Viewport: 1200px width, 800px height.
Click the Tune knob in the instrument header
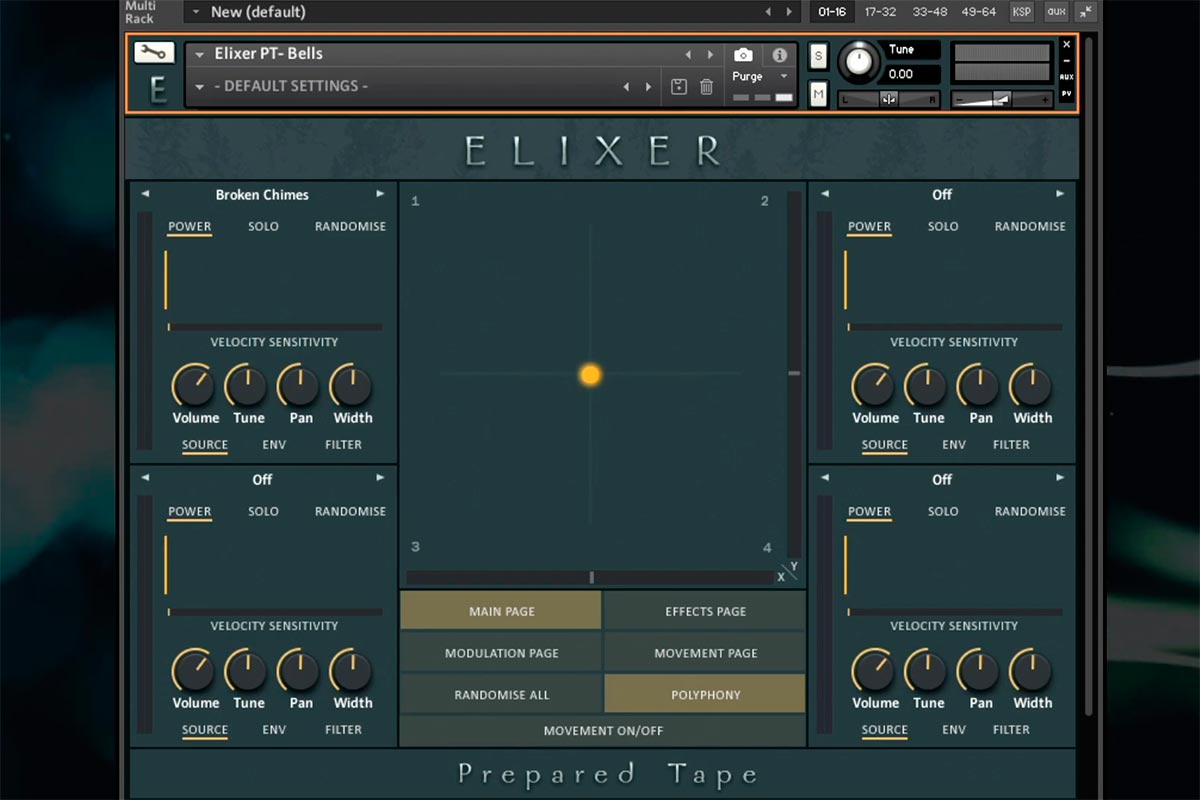tap(858, 62)
